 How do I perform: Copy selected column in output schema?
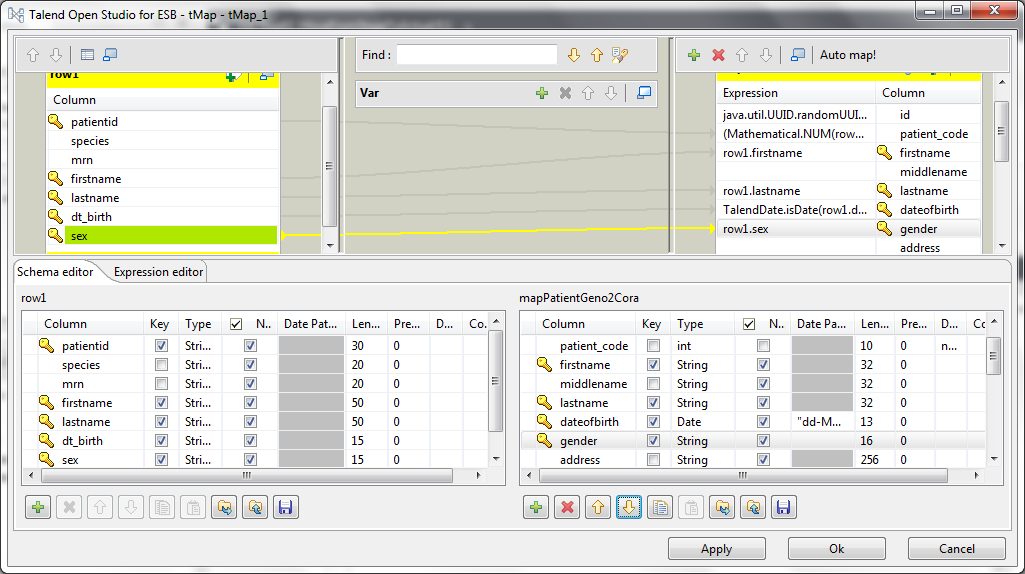[660, 507]
